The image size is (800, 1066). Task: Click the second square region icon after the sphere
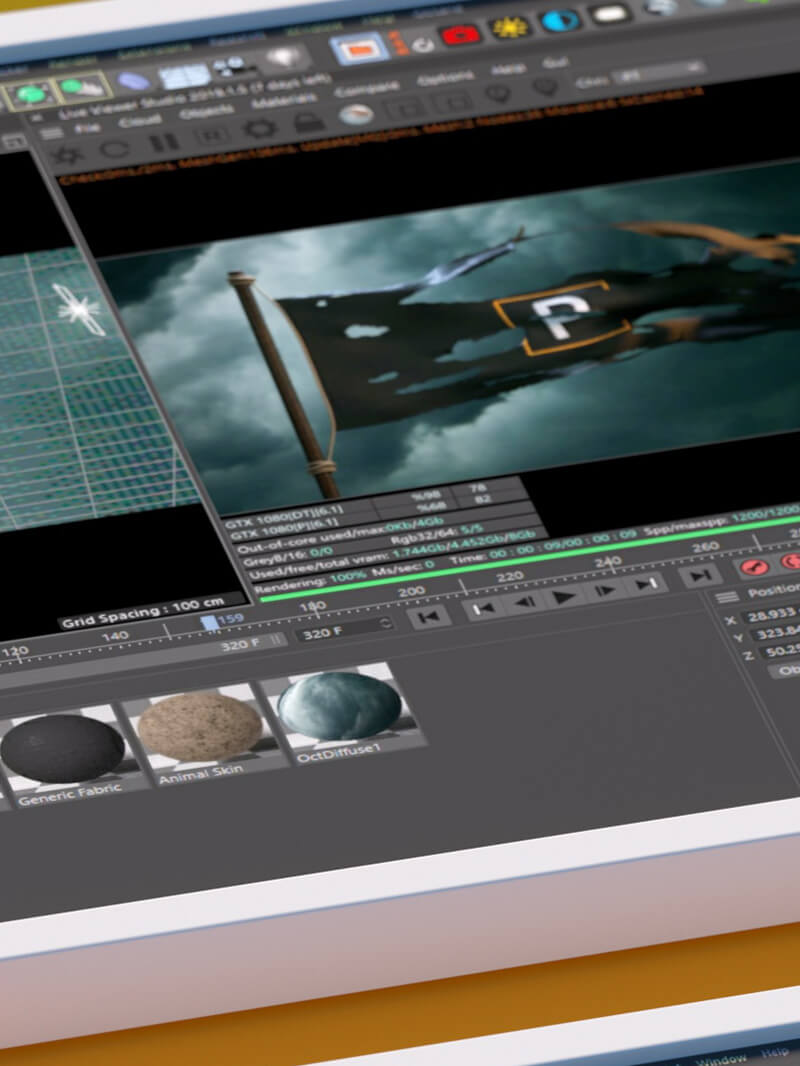451,102
